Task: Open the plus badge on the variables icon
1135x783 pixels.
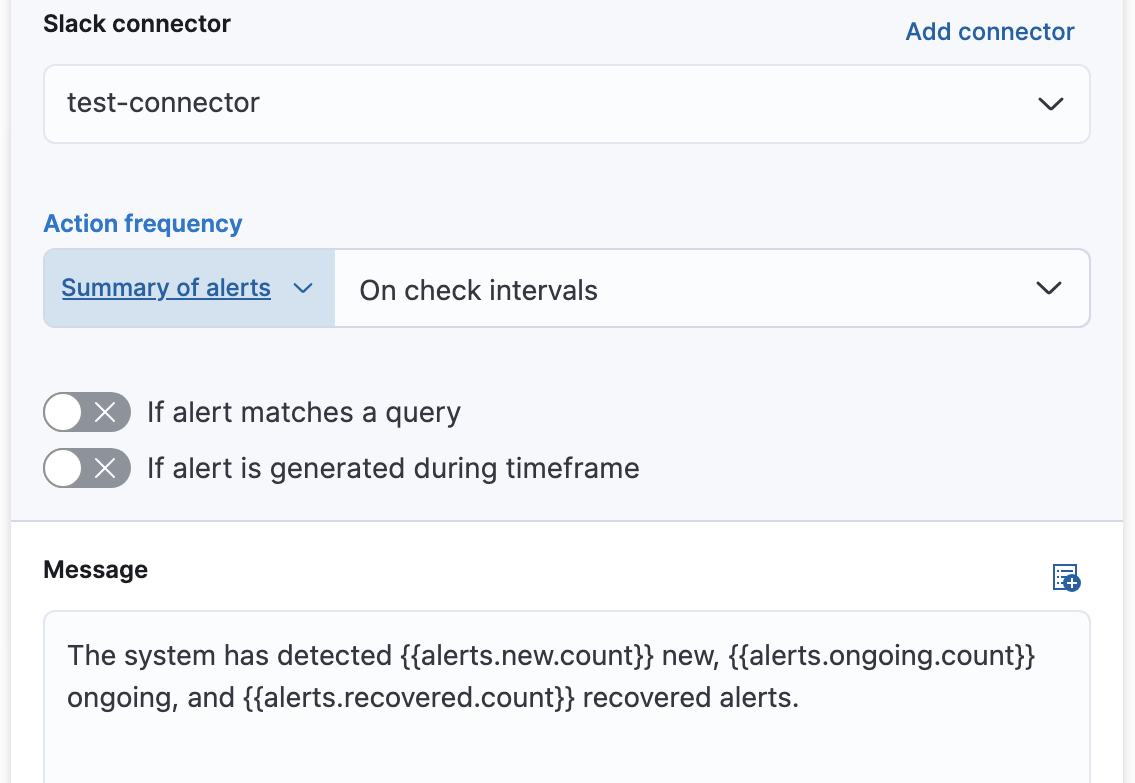Action: pos(1071,585)
